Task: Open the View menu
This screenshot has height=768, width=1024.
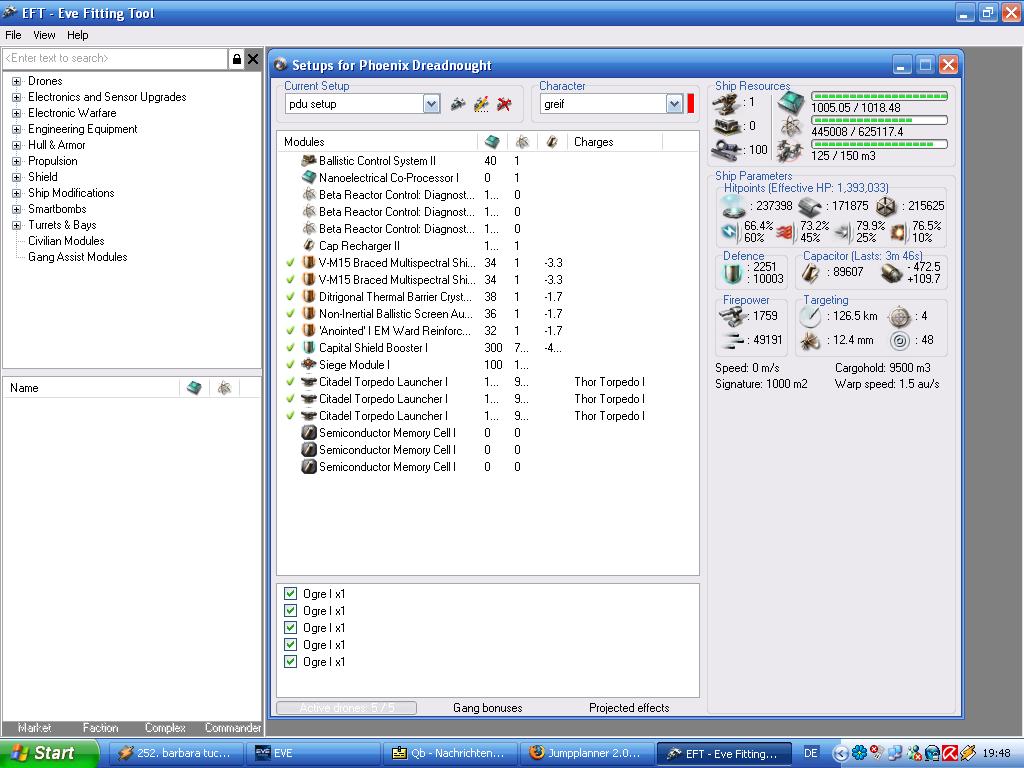Action: [x=44, y=35]
